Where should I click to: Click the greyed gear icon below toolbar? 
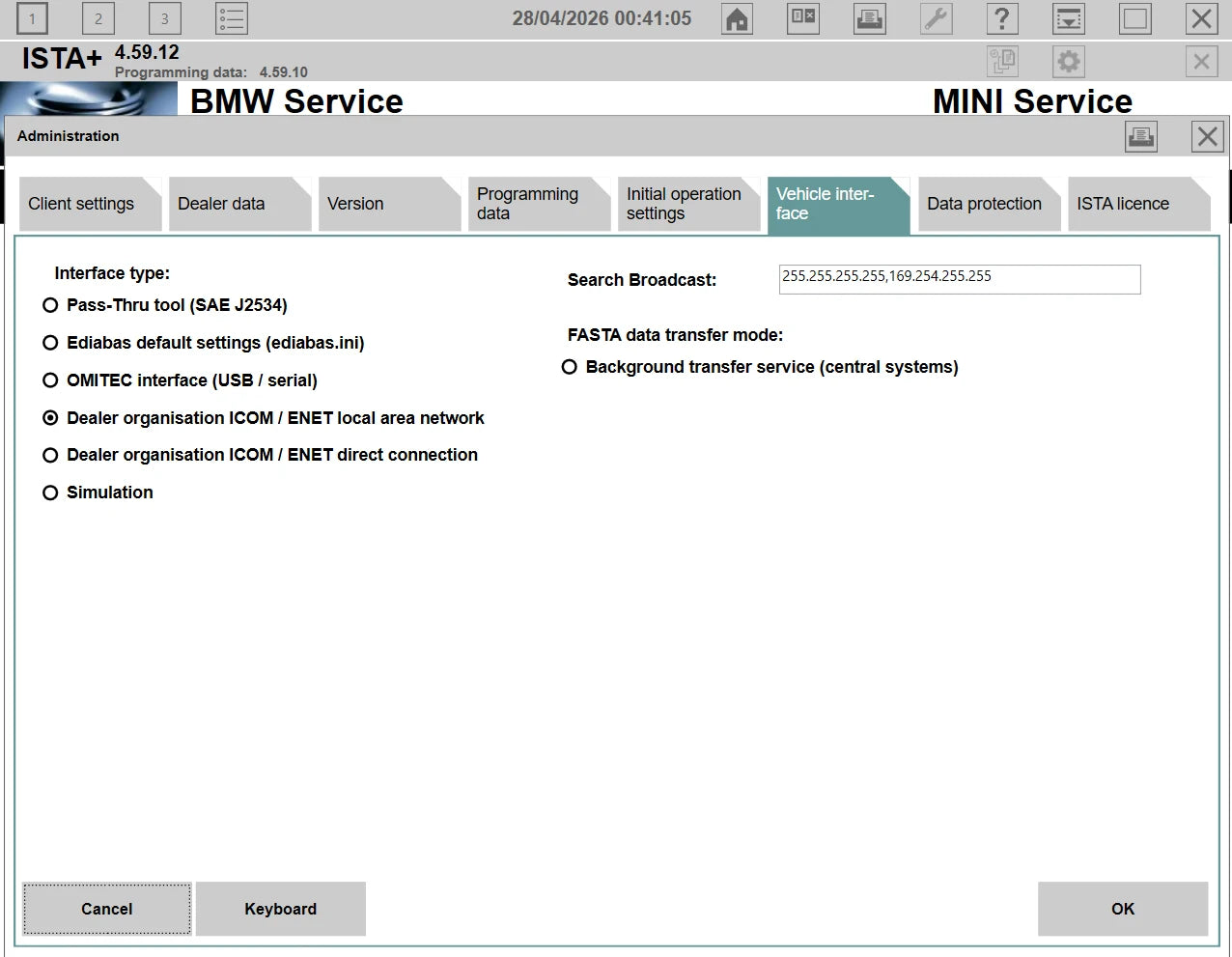[x=1069, y=62]
